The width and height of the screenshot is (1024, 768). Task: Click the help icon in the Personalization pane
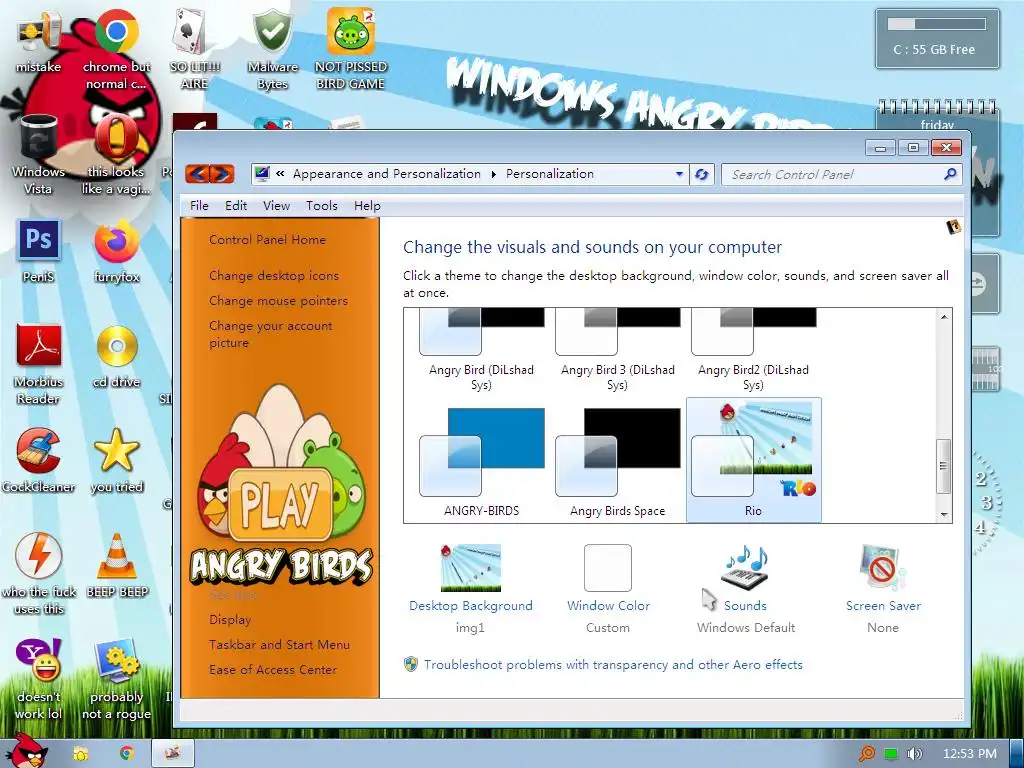click(953, 227)
